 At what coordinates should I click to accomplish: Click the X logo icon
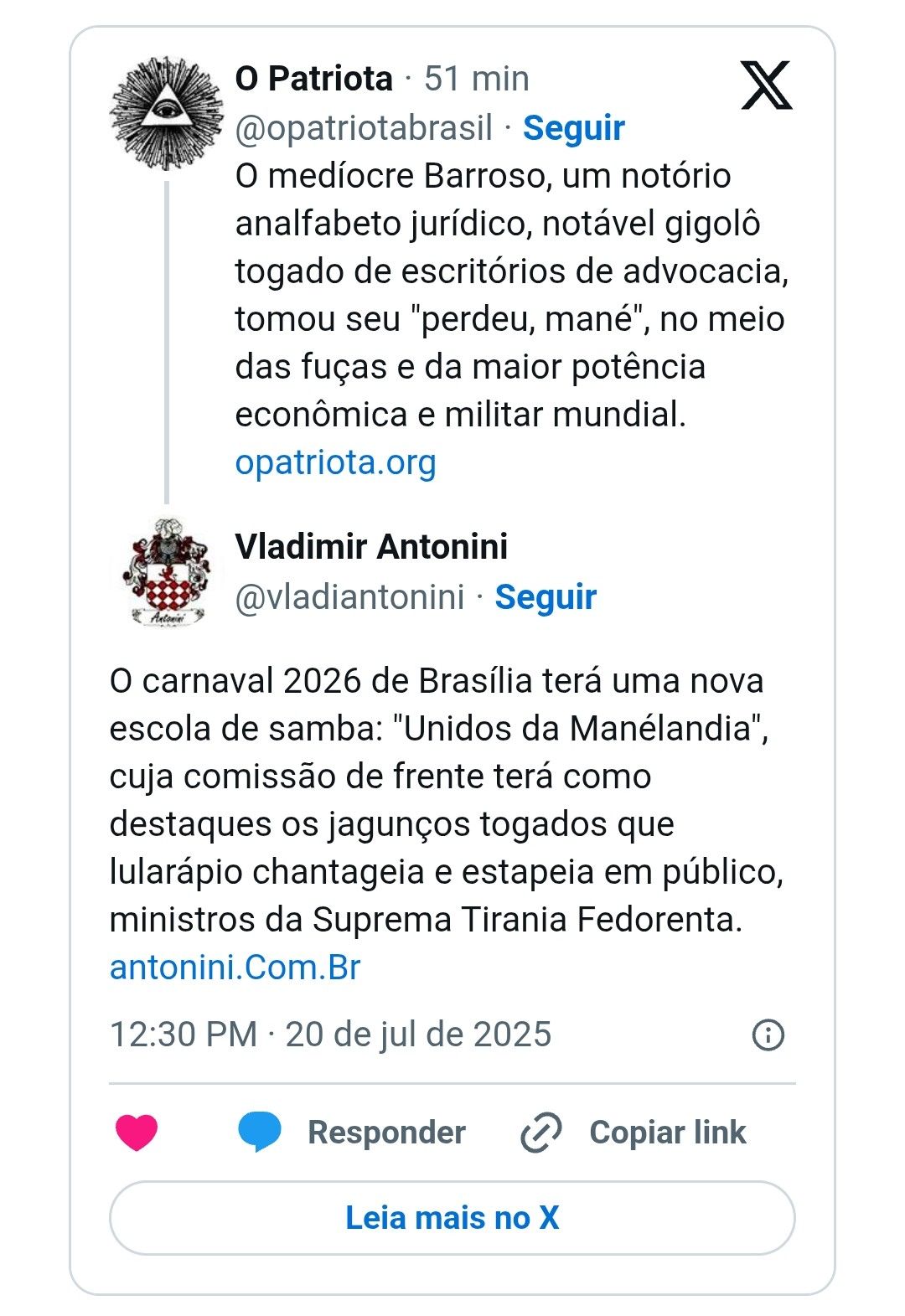[766, 85]
